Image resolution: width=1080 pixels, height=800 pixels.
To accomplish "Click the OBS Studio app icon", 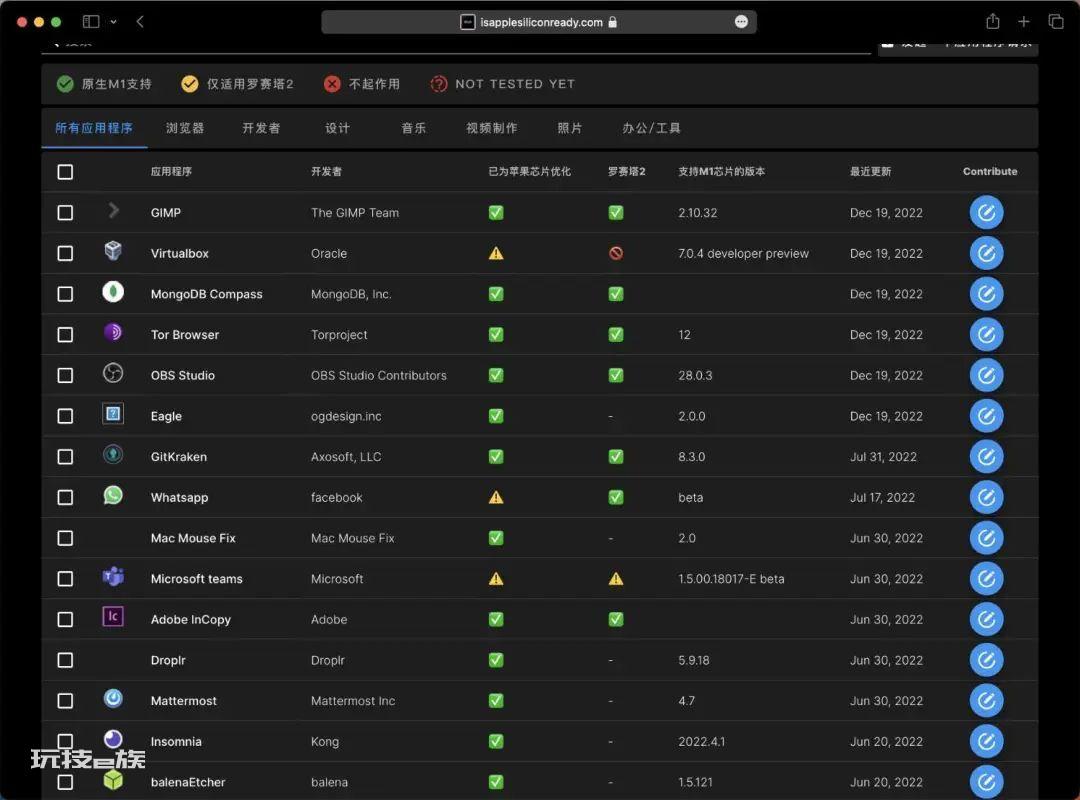I will (113, 373).
